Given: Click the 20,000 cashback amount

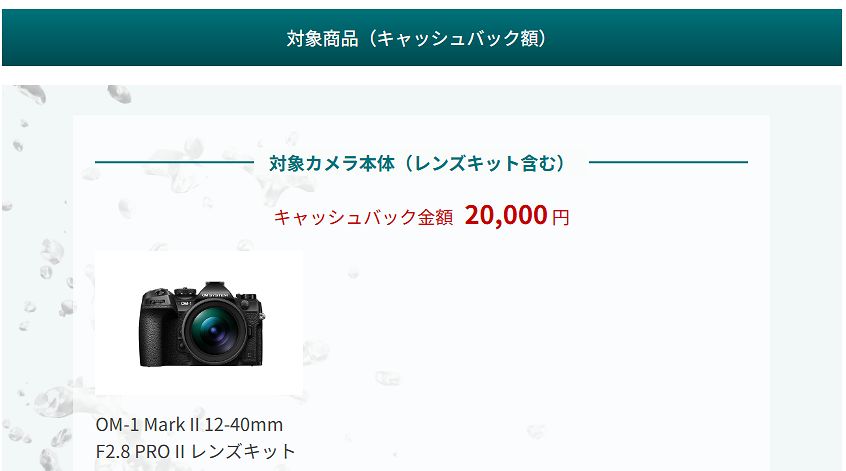Looking at the screenshot, I should (x=506, y=215).
